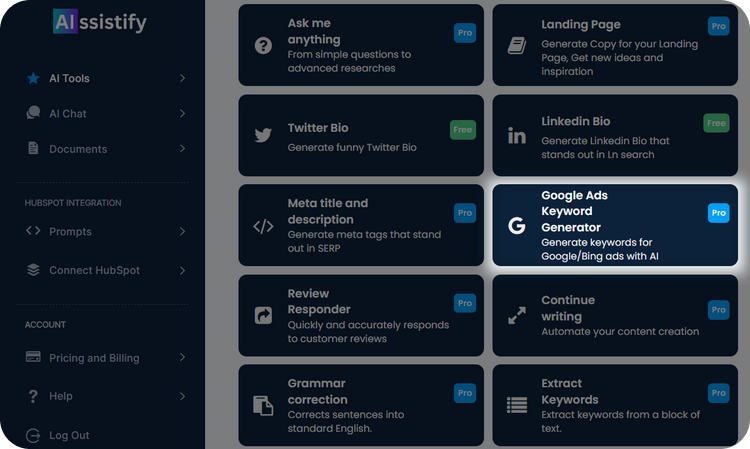The image size is (750, 449).
Task: Click the Extract Keywords list icon
Action: 517,405
